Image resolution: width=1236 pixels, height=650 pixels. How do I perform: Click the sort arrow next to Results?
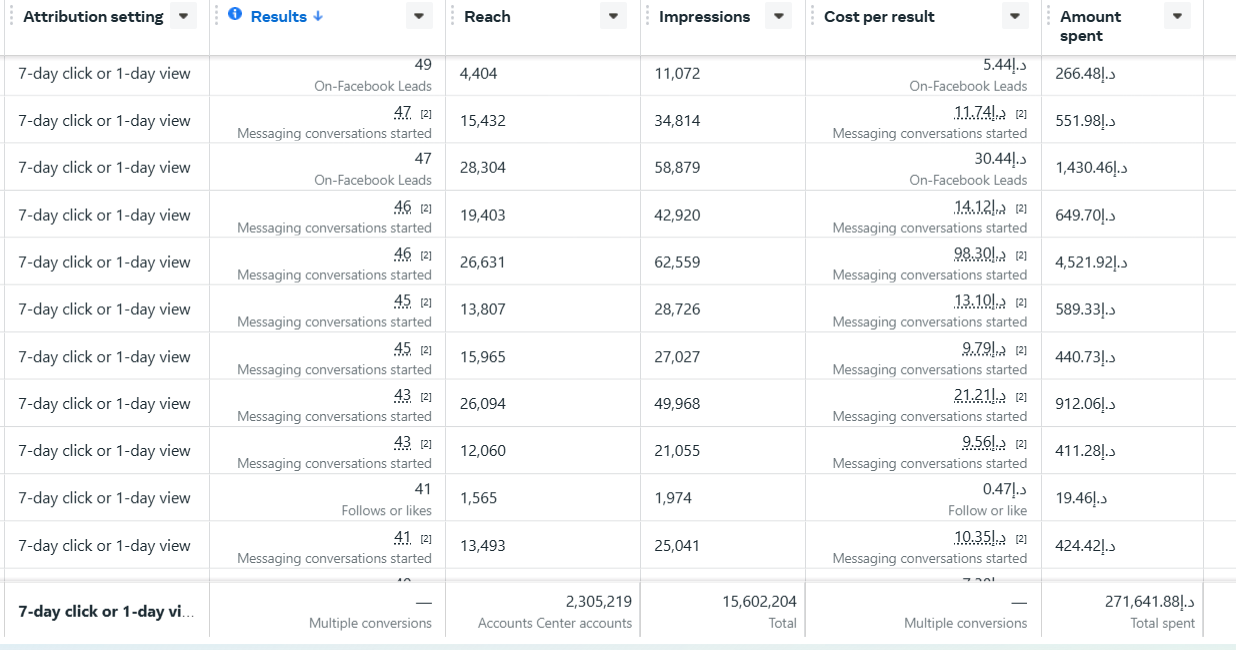click(318, 17)
